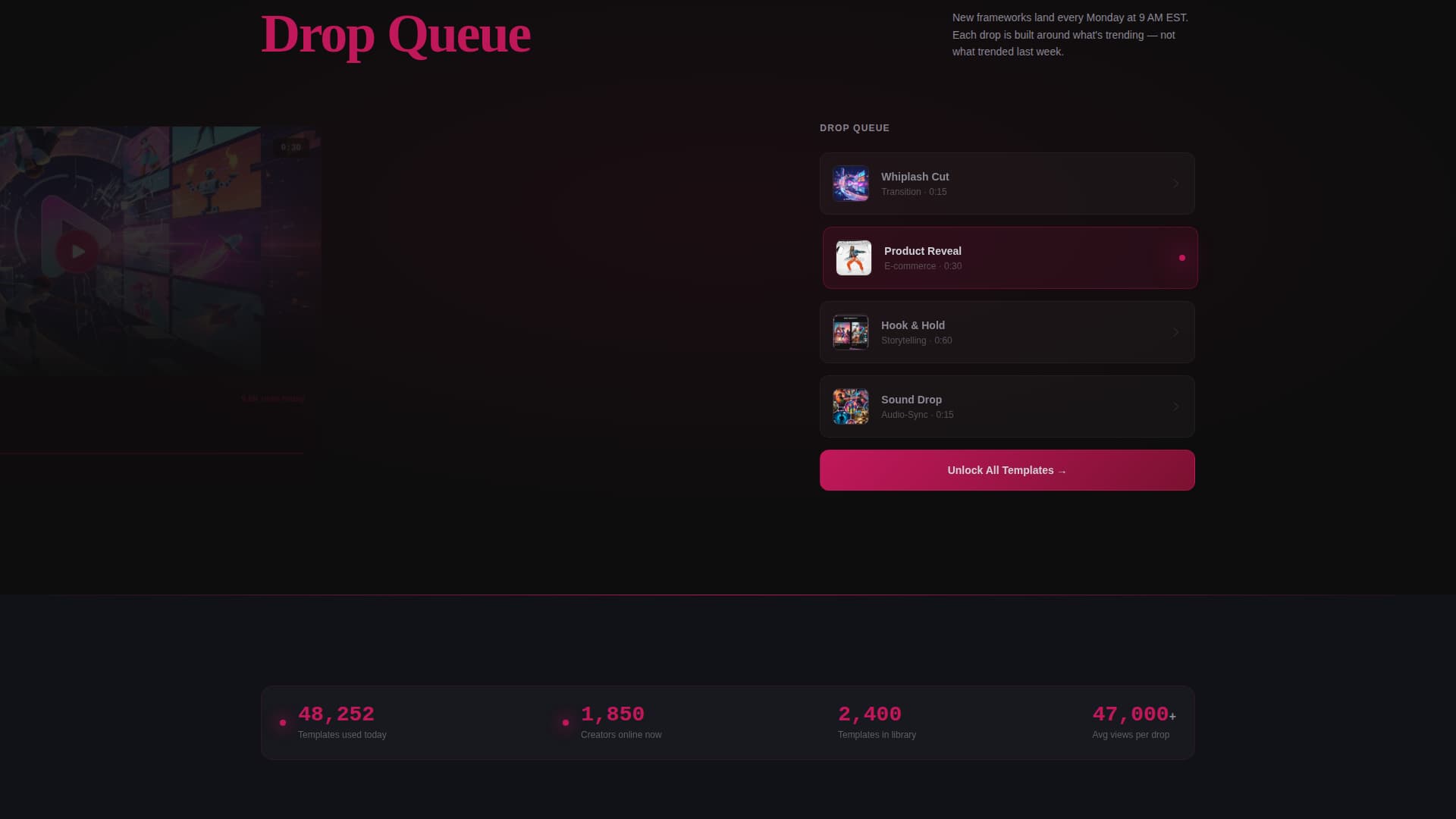This screenshot has width=1456, height=819.
Task: Expand Hook & Hold via its chevron arrow
Action: click(1175, 332)
